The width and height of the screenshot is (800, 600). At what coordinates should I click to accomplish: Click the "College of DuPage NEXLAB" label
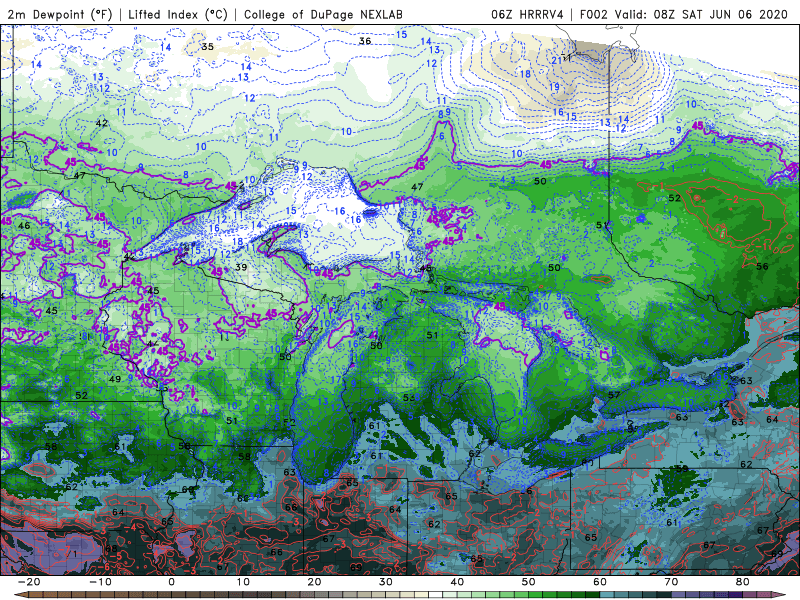[x=323, y=14]
